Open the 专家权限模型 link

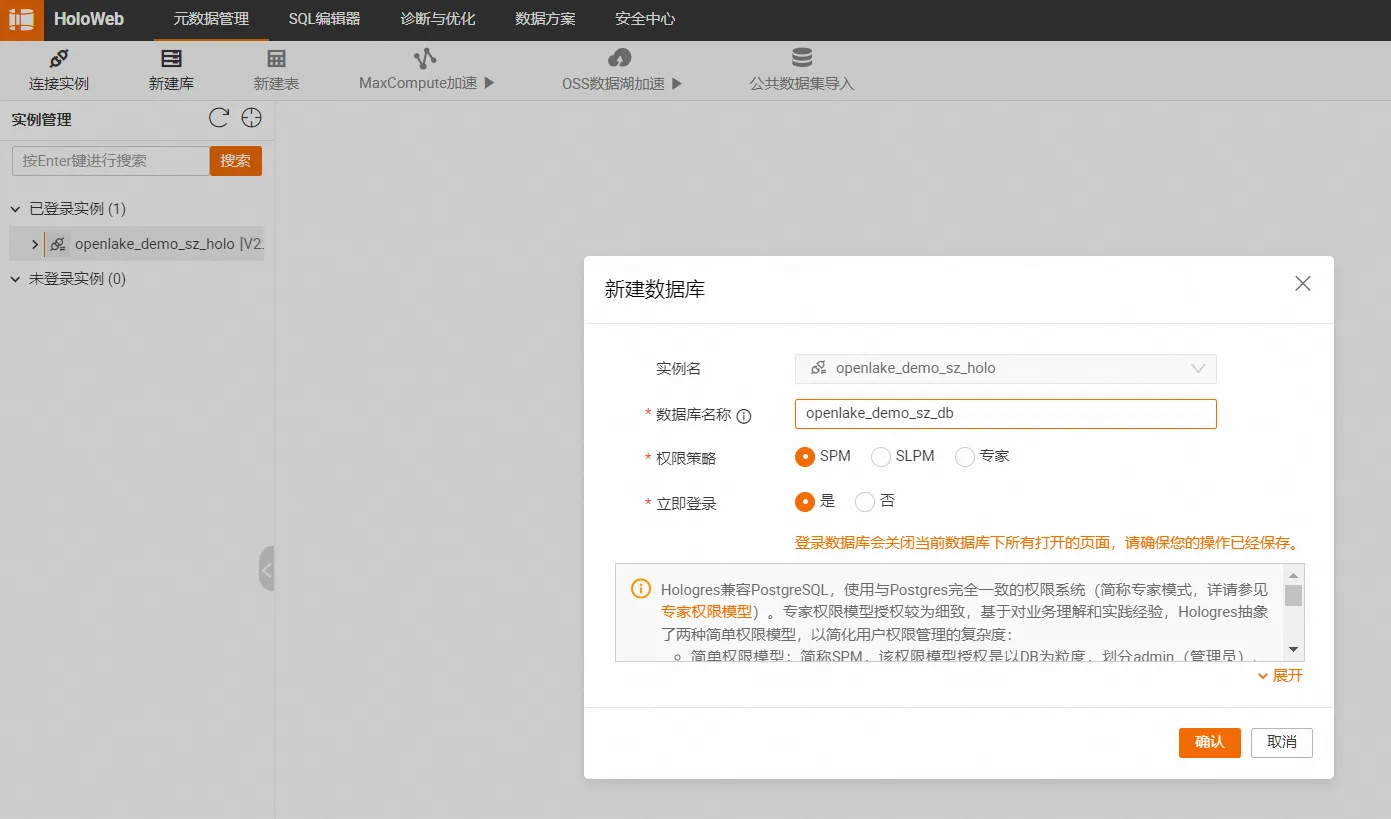point(706,611)
